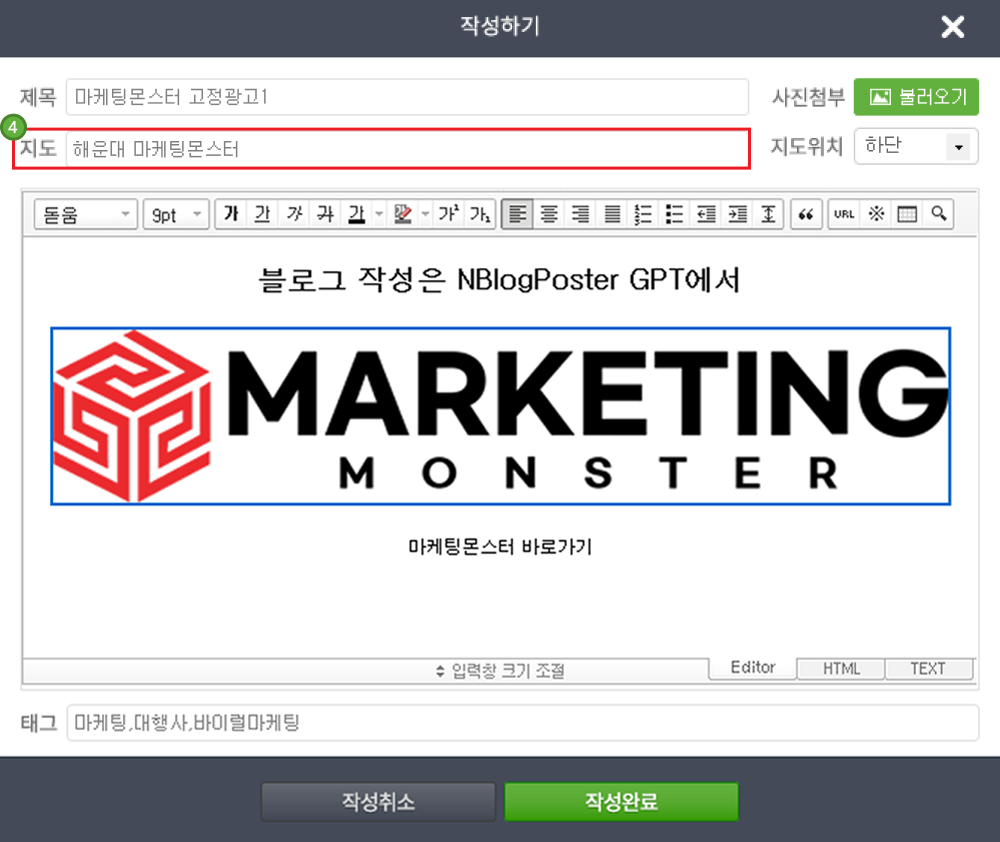
Task: Open highlight color dropdown arrow
Action: (425, 214)
